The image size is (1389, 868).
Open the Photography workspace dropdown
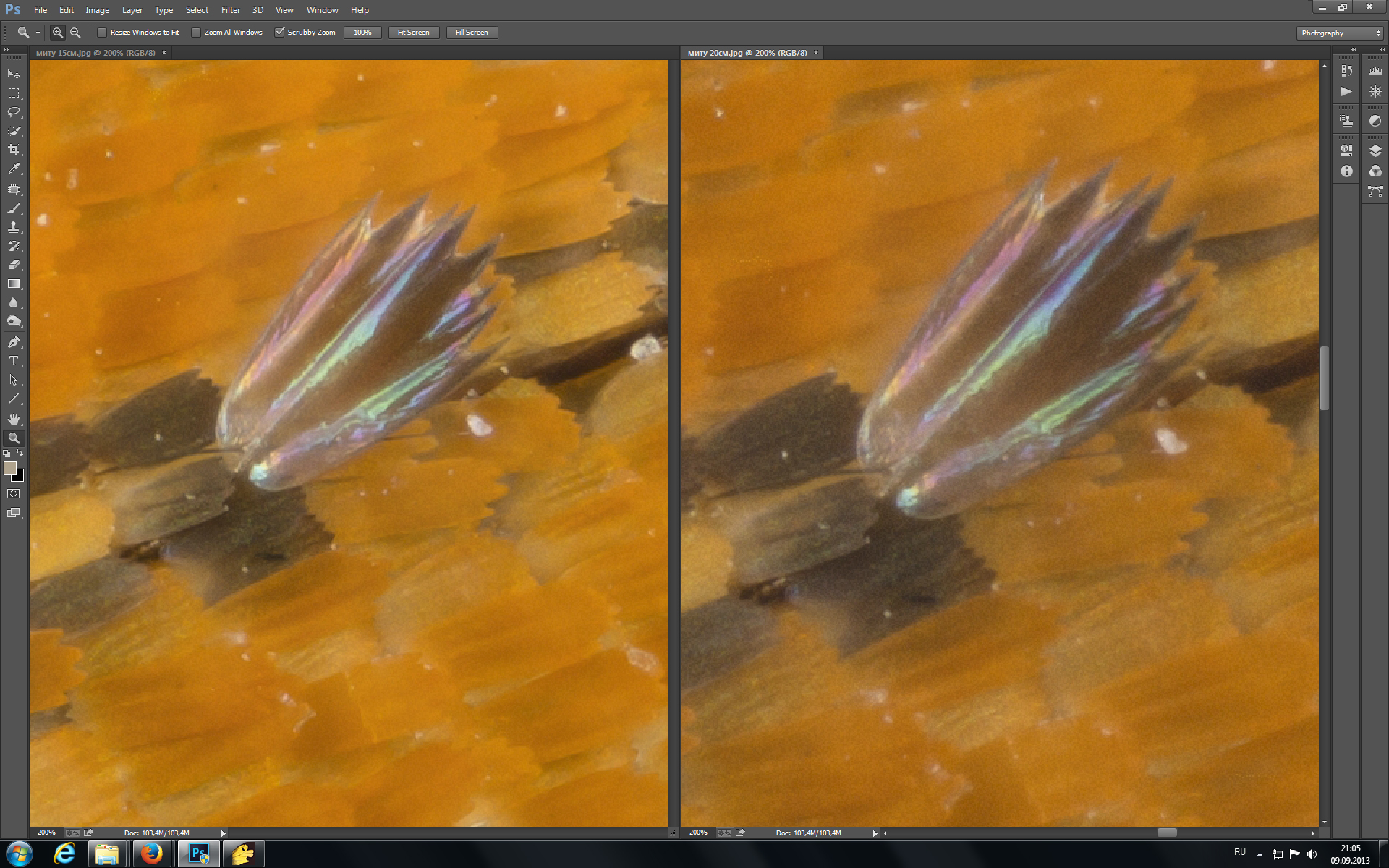(x=1339, y=33)
